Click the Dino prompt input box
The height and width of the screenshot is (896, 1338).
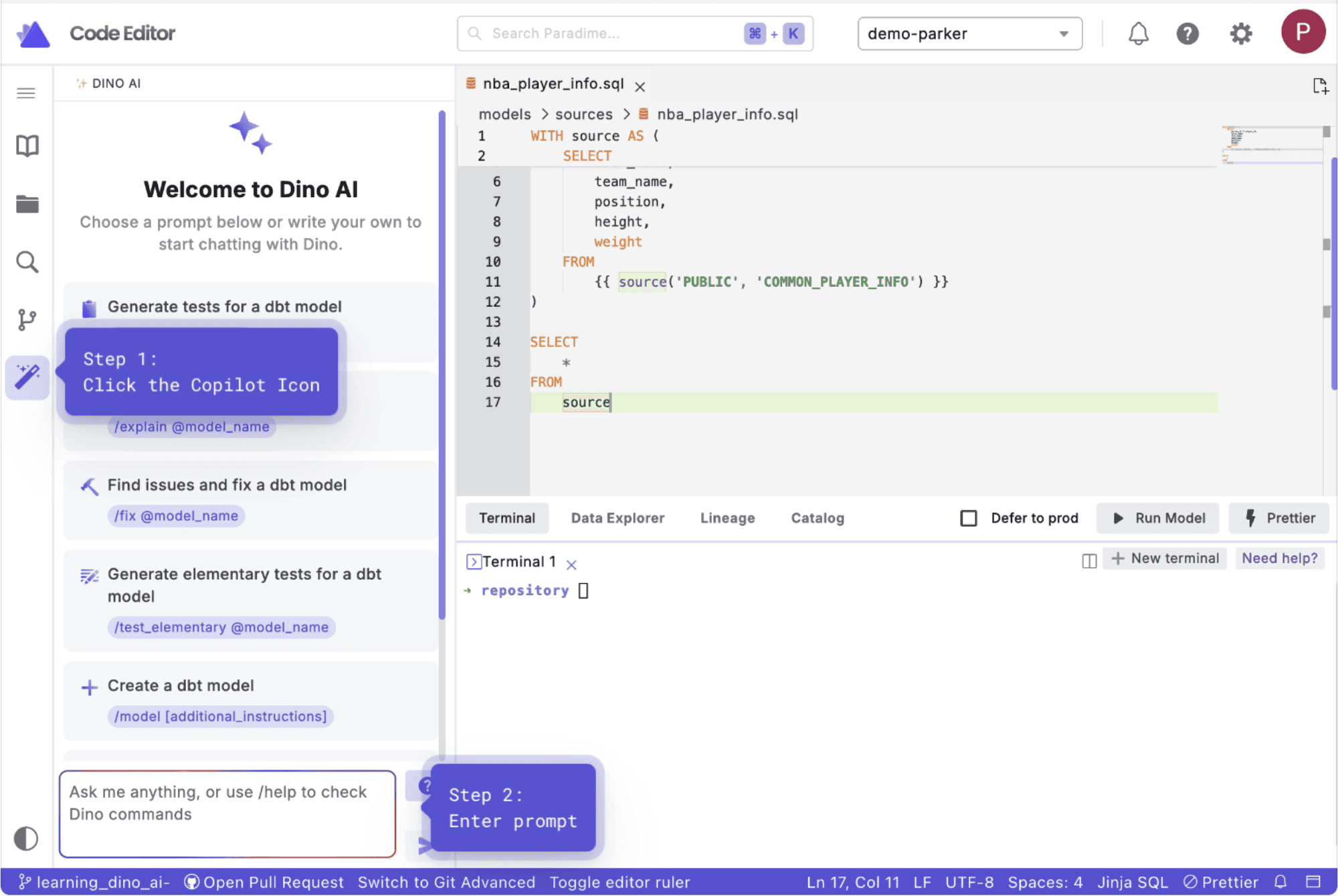pyautogui.click(x=227, y=814)
